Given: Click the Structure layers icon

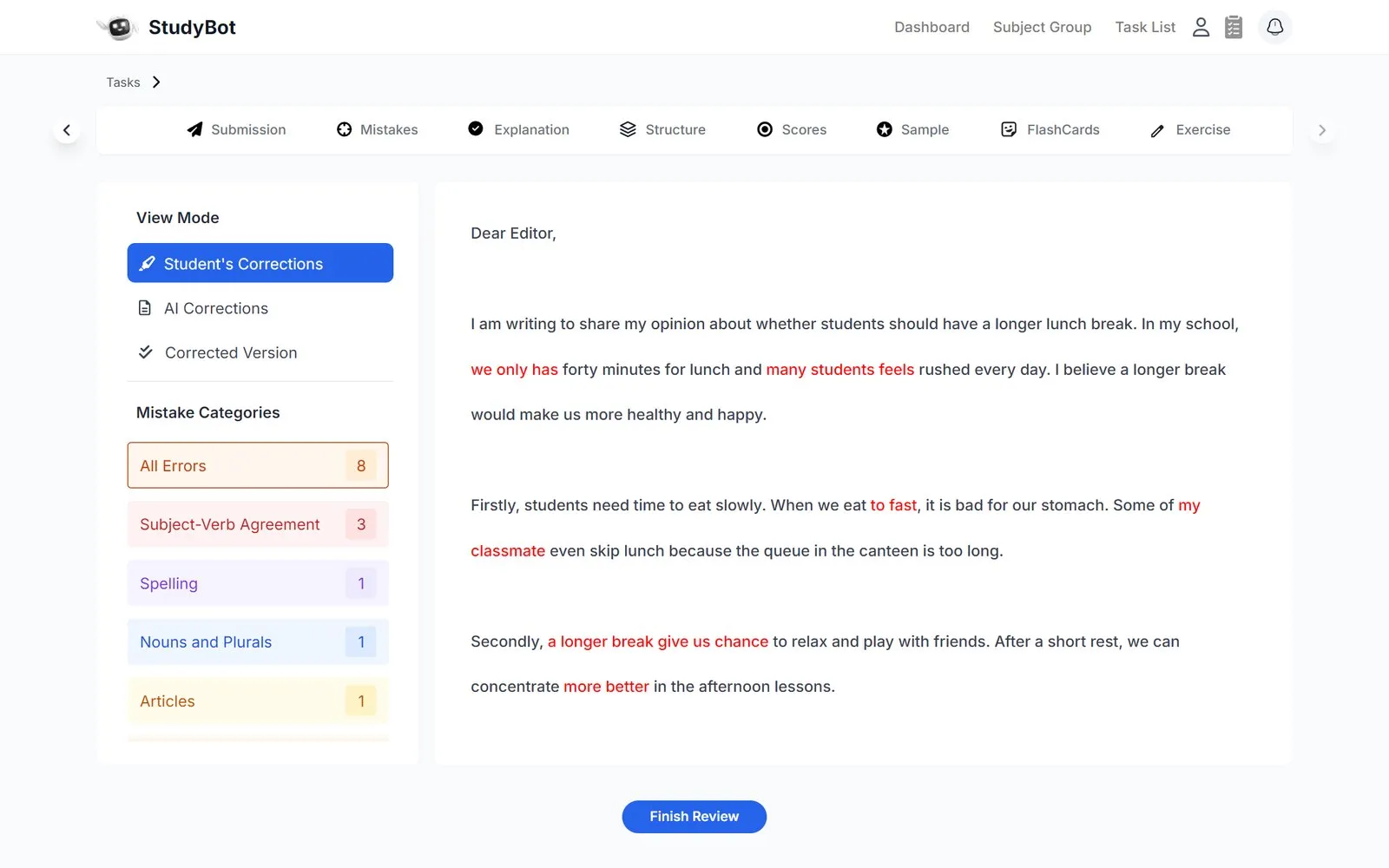Looking at the screenshot, I should tap(628, 129).
